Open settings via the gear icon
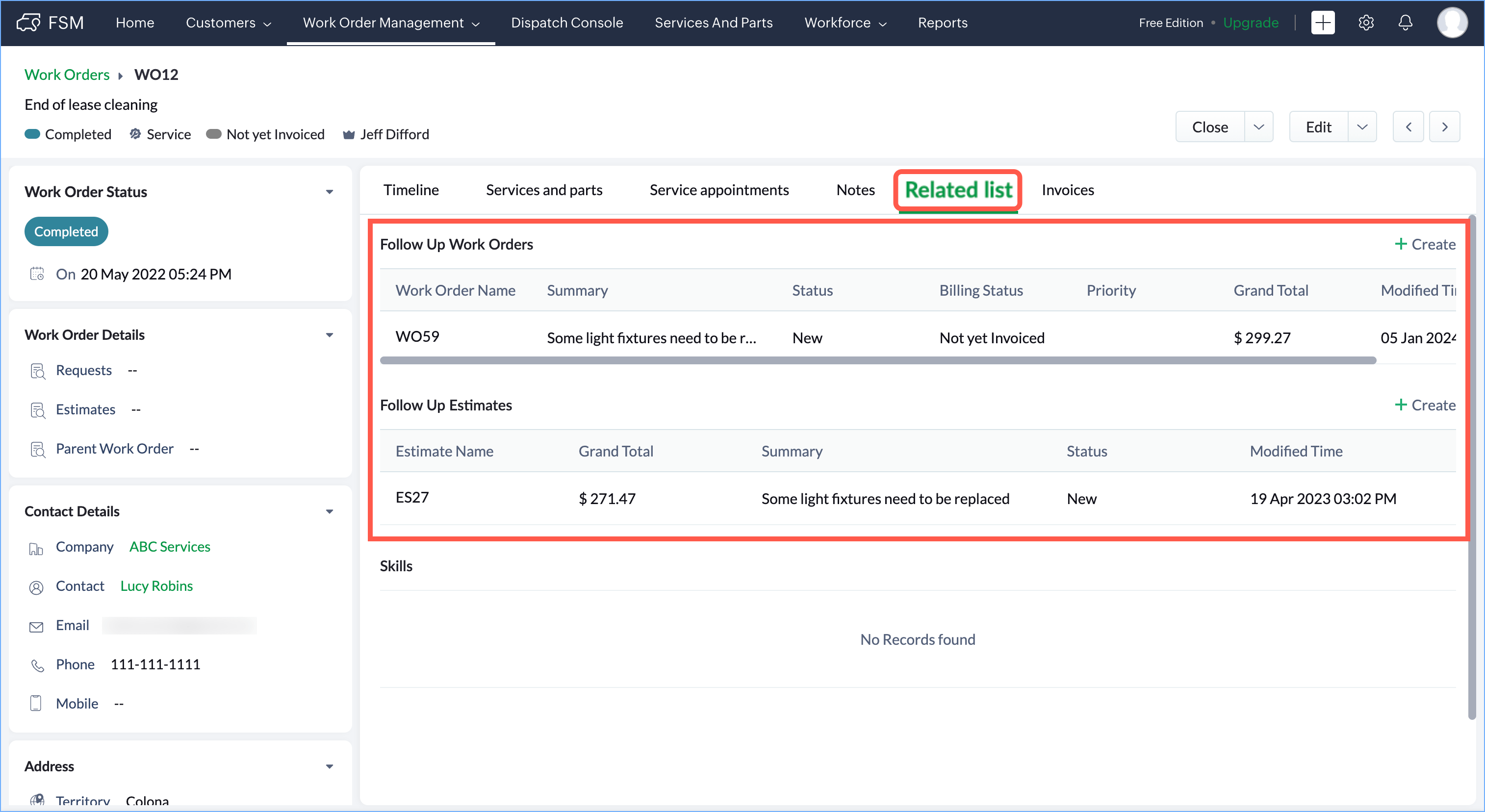 [1366, 23]
